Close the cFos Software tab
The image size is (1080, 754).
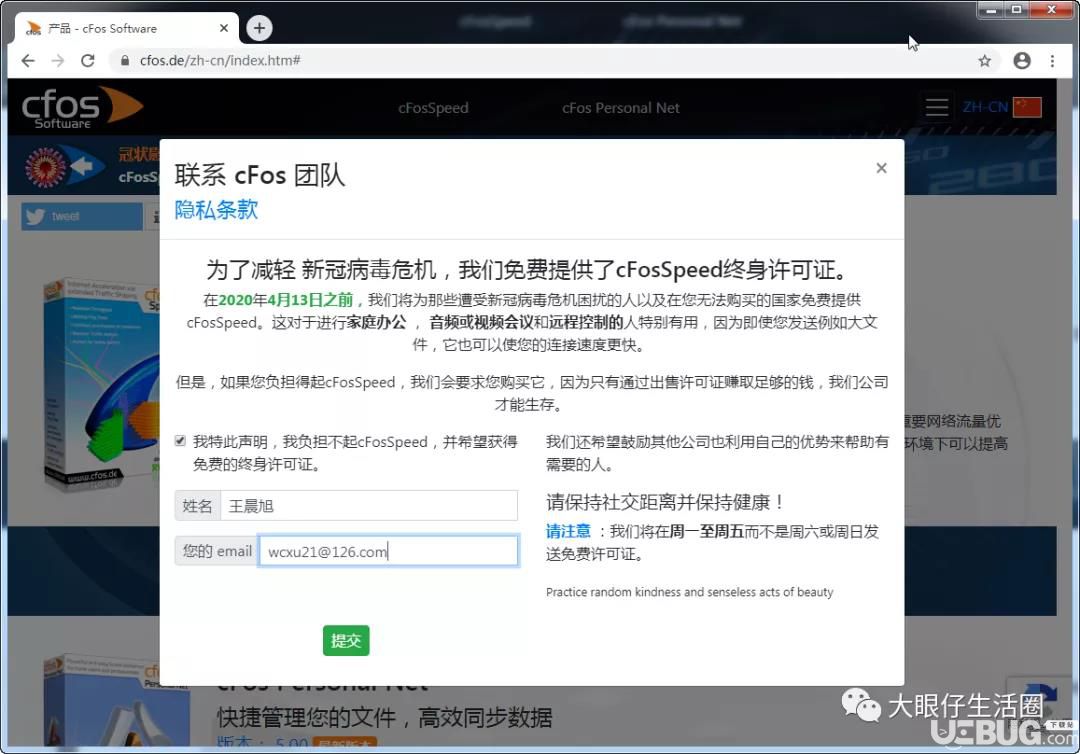224,28
